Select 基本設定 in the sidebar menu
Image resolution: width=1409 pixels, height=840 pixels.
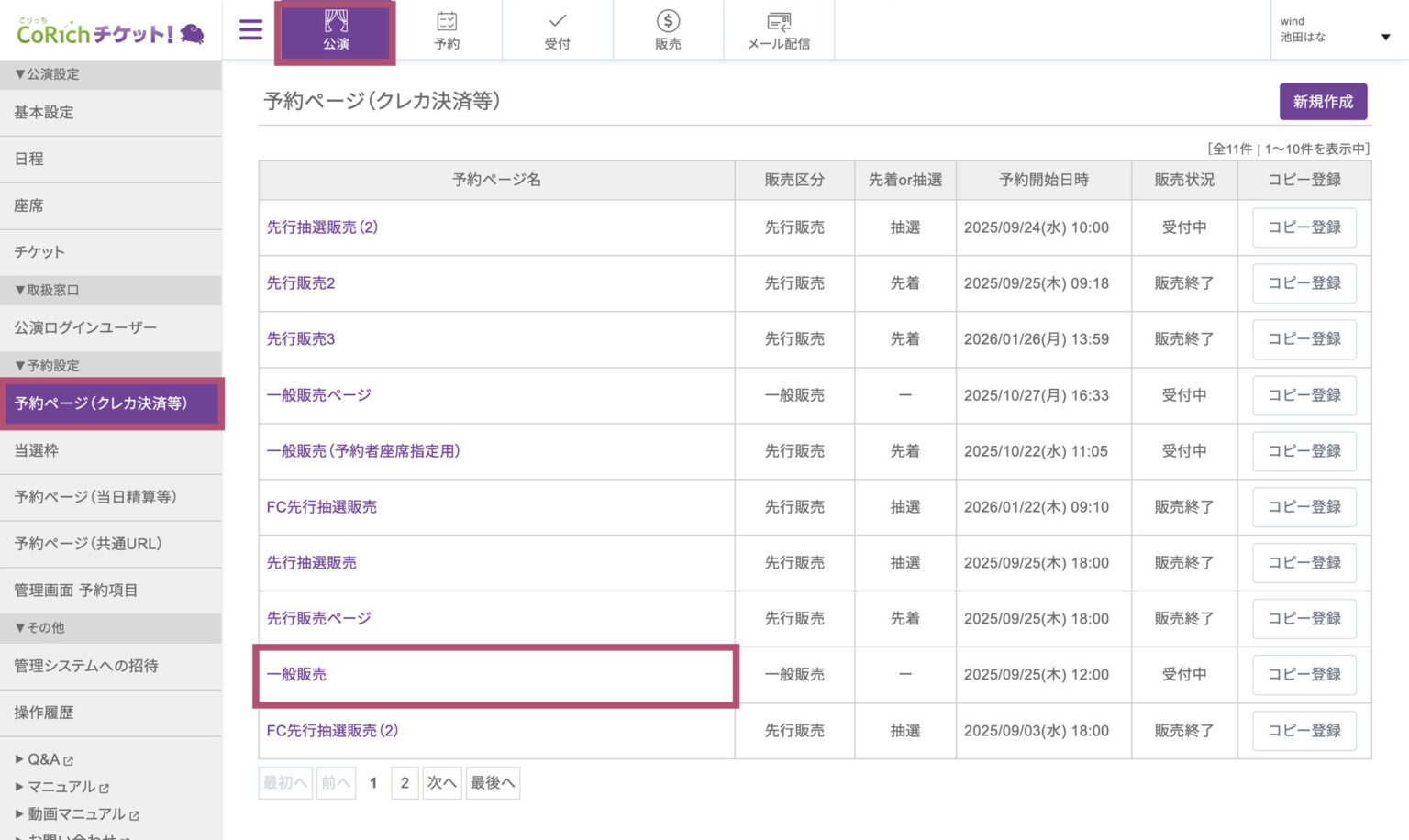[x=39, y=112]
